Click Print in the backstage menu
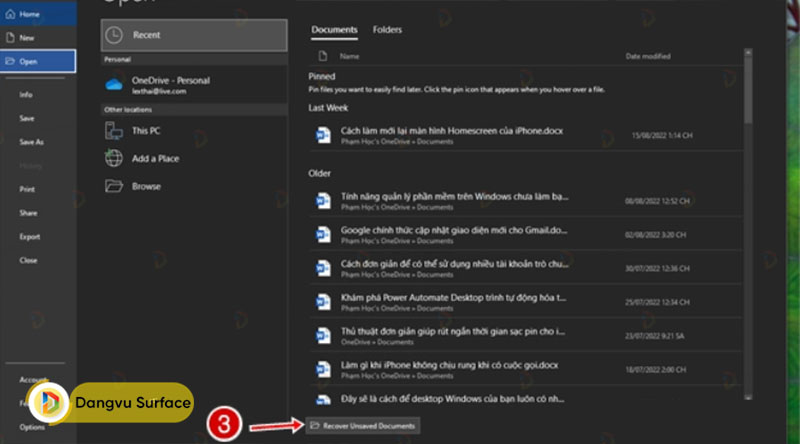 [27, 189]
